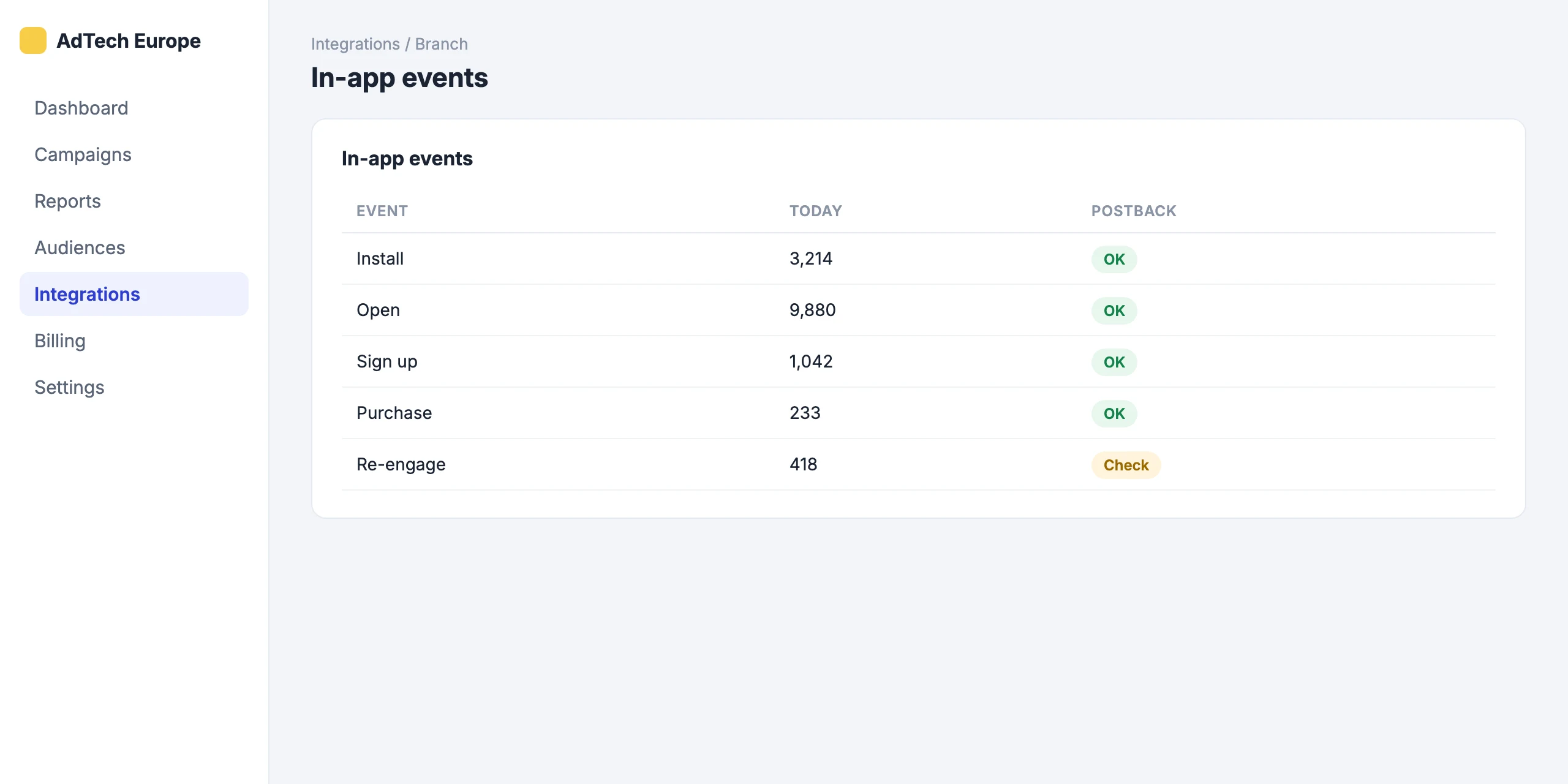
Task: Select the Purchase event name
Action: coord(394,413)
